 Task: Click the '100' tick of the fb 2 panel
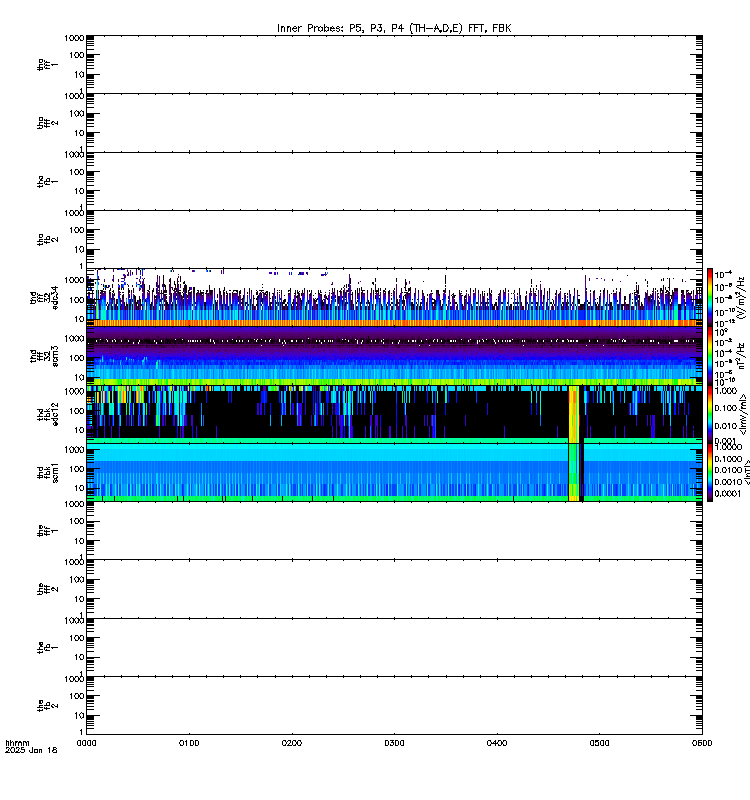pyautogui.click(x=77, y=696)
